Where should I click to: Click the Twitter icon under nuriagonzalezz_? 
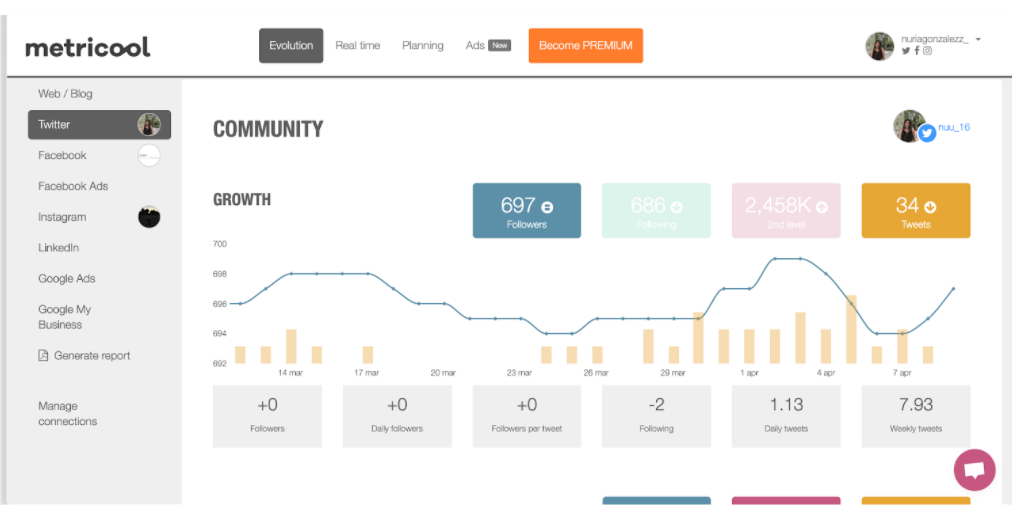tap(906, 51)
